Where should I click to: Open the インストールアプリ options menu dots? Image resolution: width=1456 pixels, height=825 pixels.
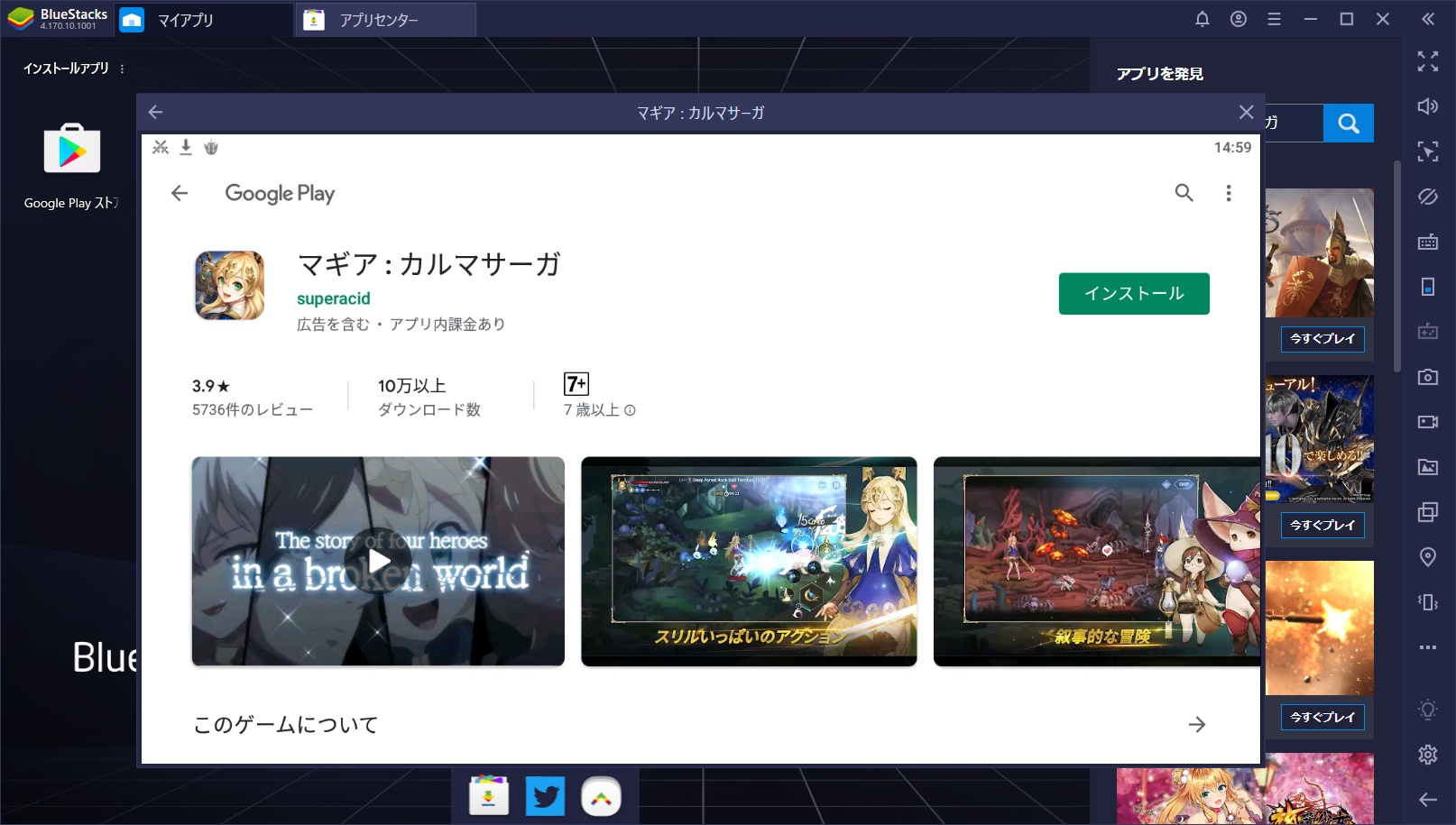click(122, 69)
